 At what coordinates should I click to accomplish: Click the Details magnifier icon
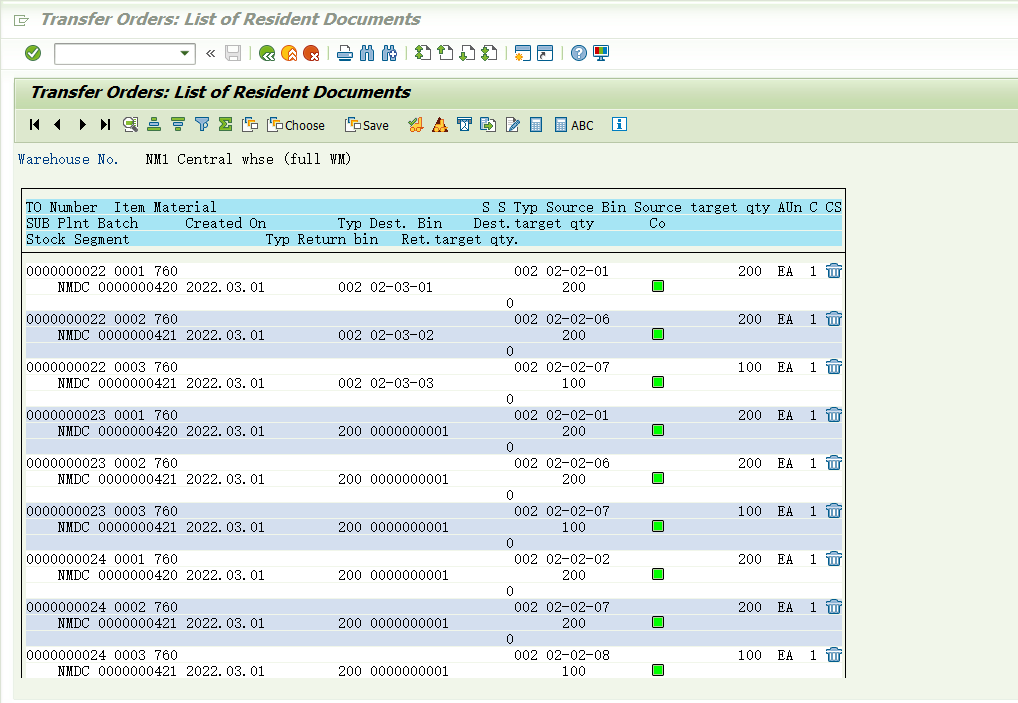pos(130,125)
